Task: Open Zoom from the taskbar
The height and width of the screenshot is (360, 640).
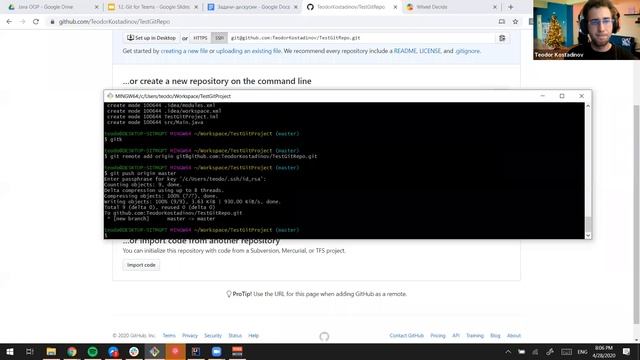Action: coord(216,351)
